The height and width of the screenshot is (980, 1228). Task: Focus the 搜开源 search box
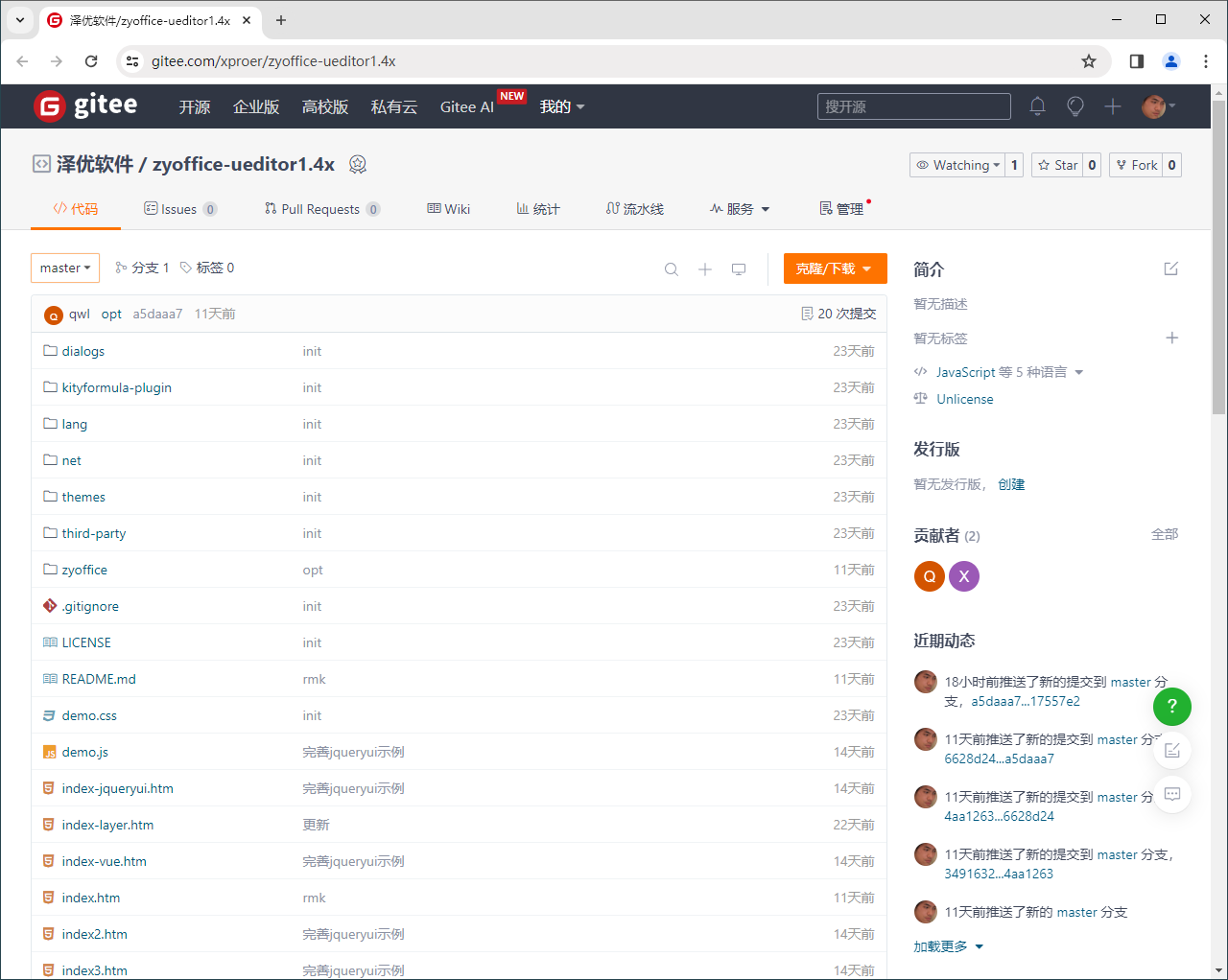click(914, 106)
